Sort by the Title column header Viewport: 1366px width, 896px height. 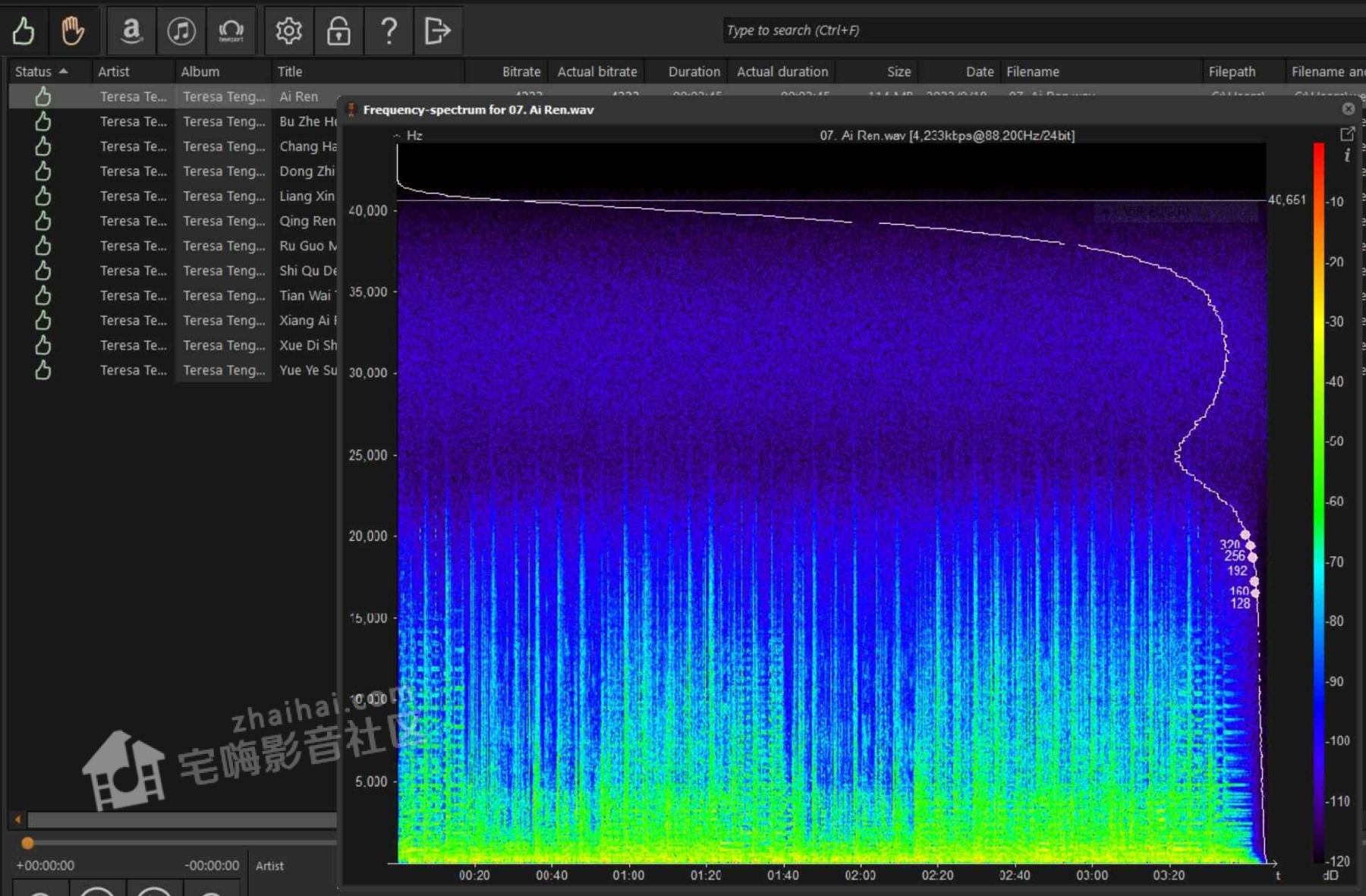pos(367,71)
